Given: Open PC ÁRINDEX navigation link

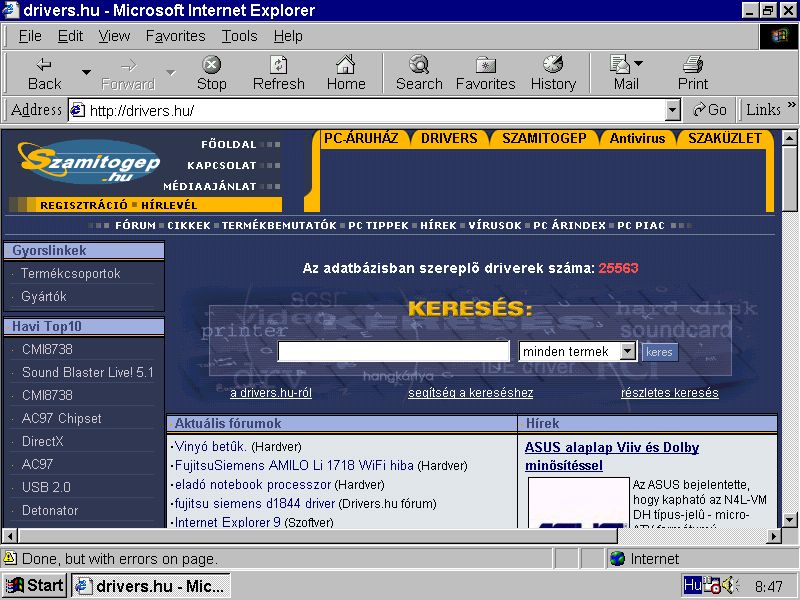Looking at the screenshot, I should [x=569, y=226].
